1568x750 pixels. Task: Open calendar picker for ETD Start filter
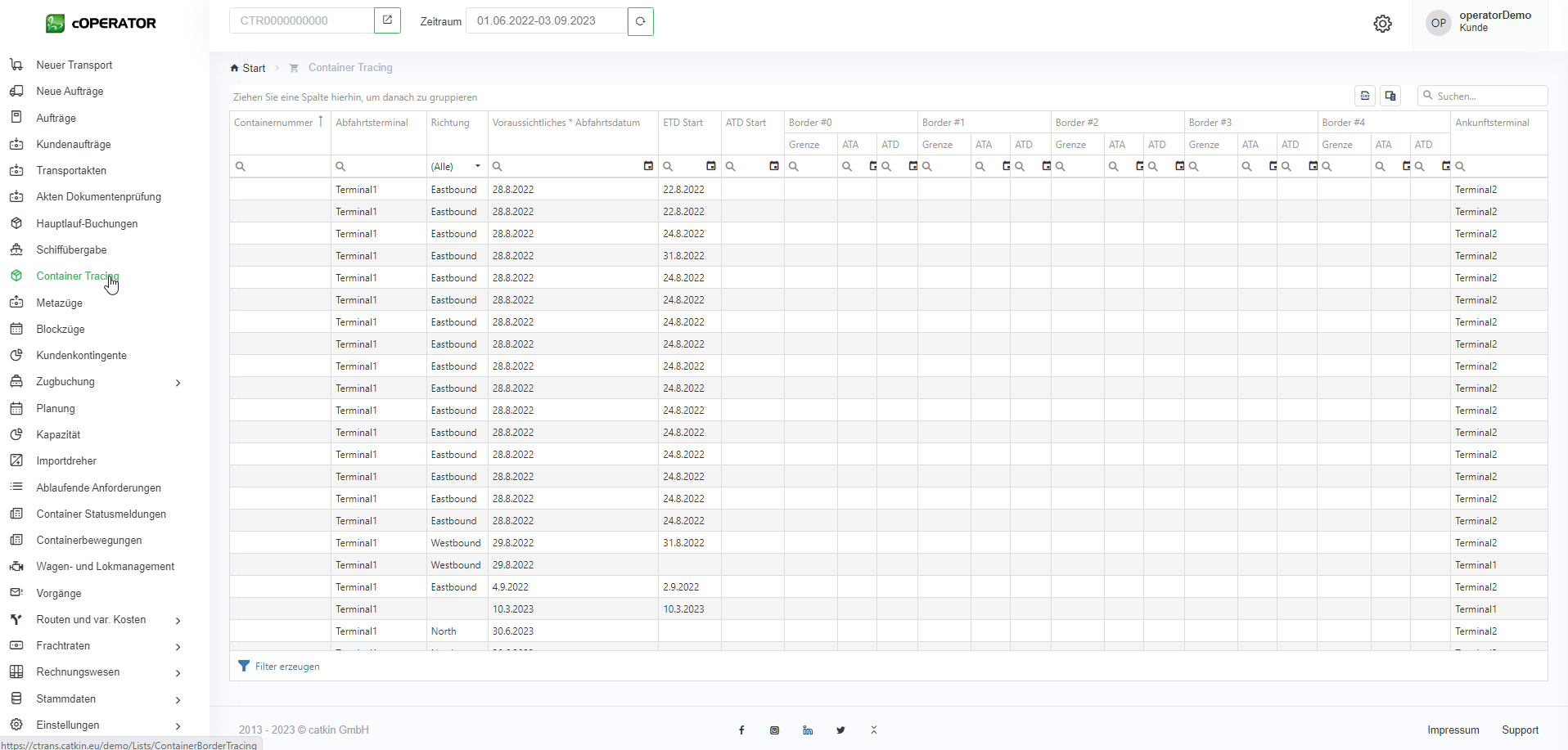click(x=710, y=166)
